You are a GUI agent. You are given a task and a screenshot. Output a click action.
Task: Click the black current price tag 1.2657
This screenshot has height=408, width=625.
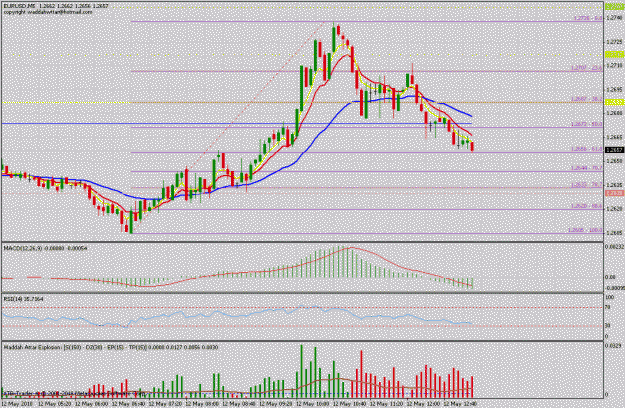(614, 150)
